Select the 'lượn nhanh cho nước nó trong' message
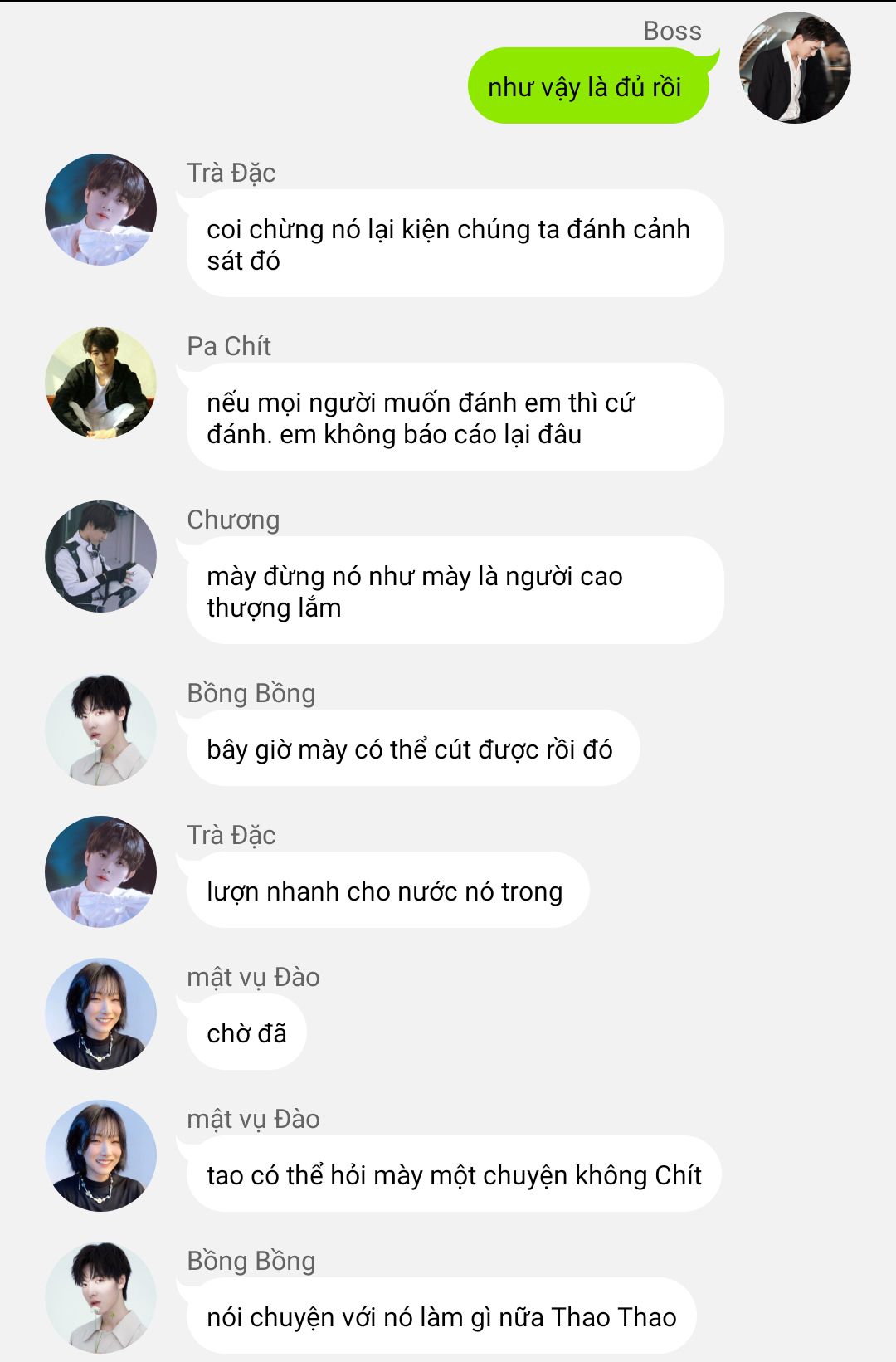896x1362 pixels. coord(383,890)
